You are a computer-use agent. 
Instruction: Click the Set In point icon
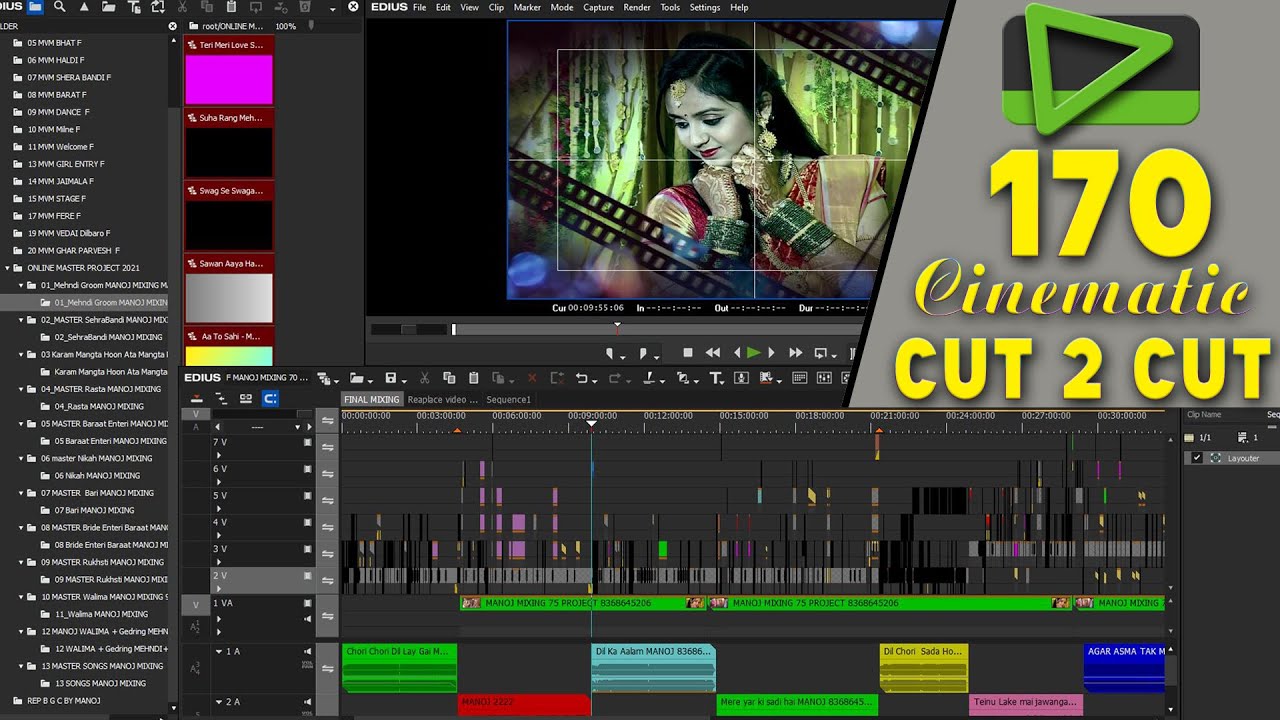point(611,353)
